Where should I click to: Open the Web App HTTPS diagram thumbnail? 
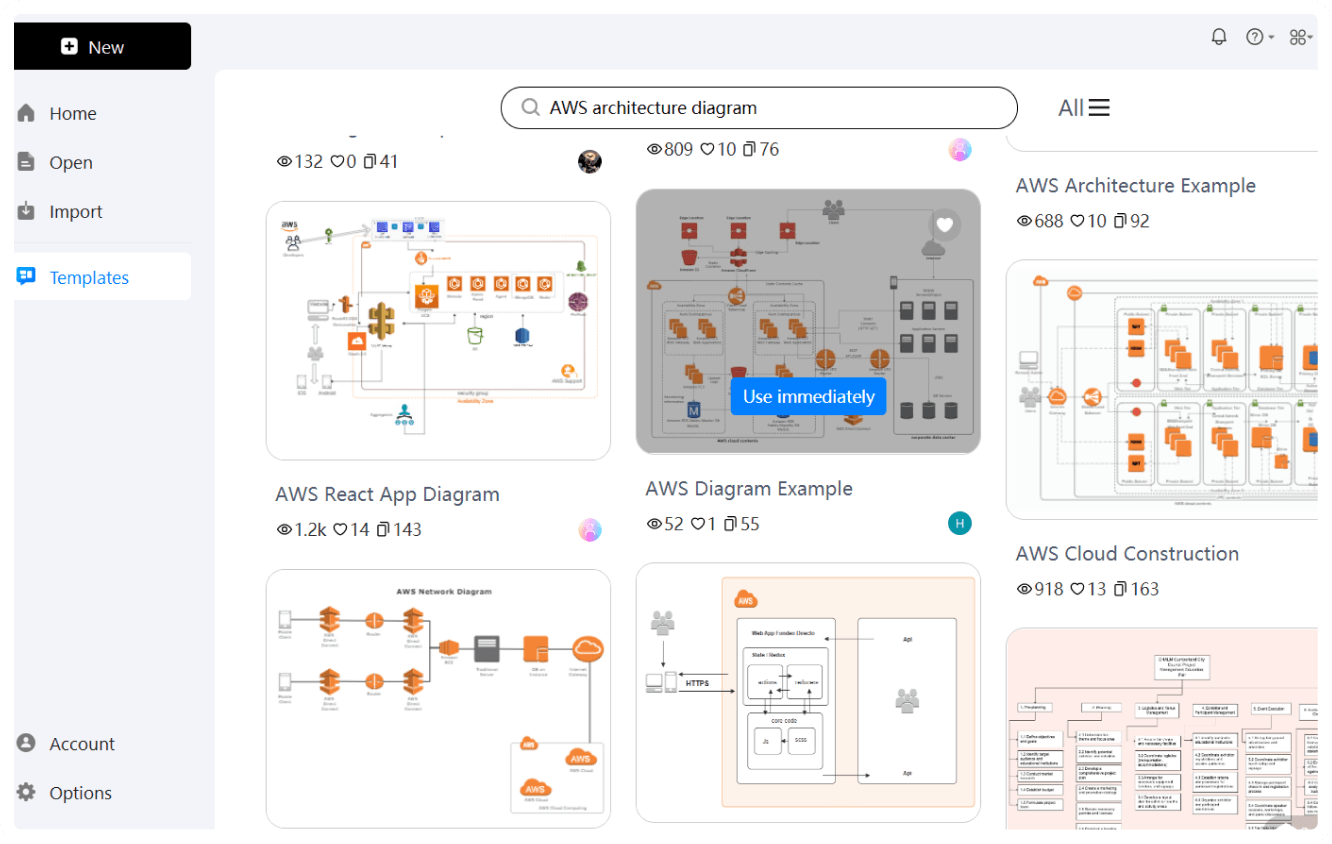(808, 692)
